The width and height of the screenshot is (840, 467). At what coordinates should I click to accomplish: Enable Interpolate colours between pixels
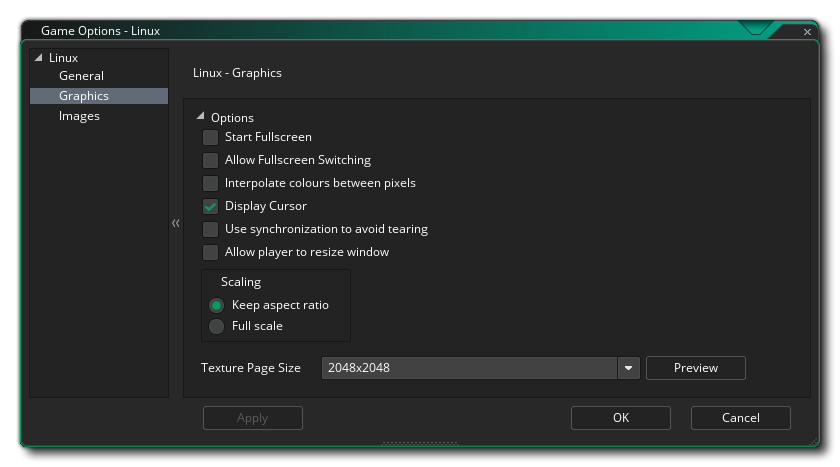point(210,183)
